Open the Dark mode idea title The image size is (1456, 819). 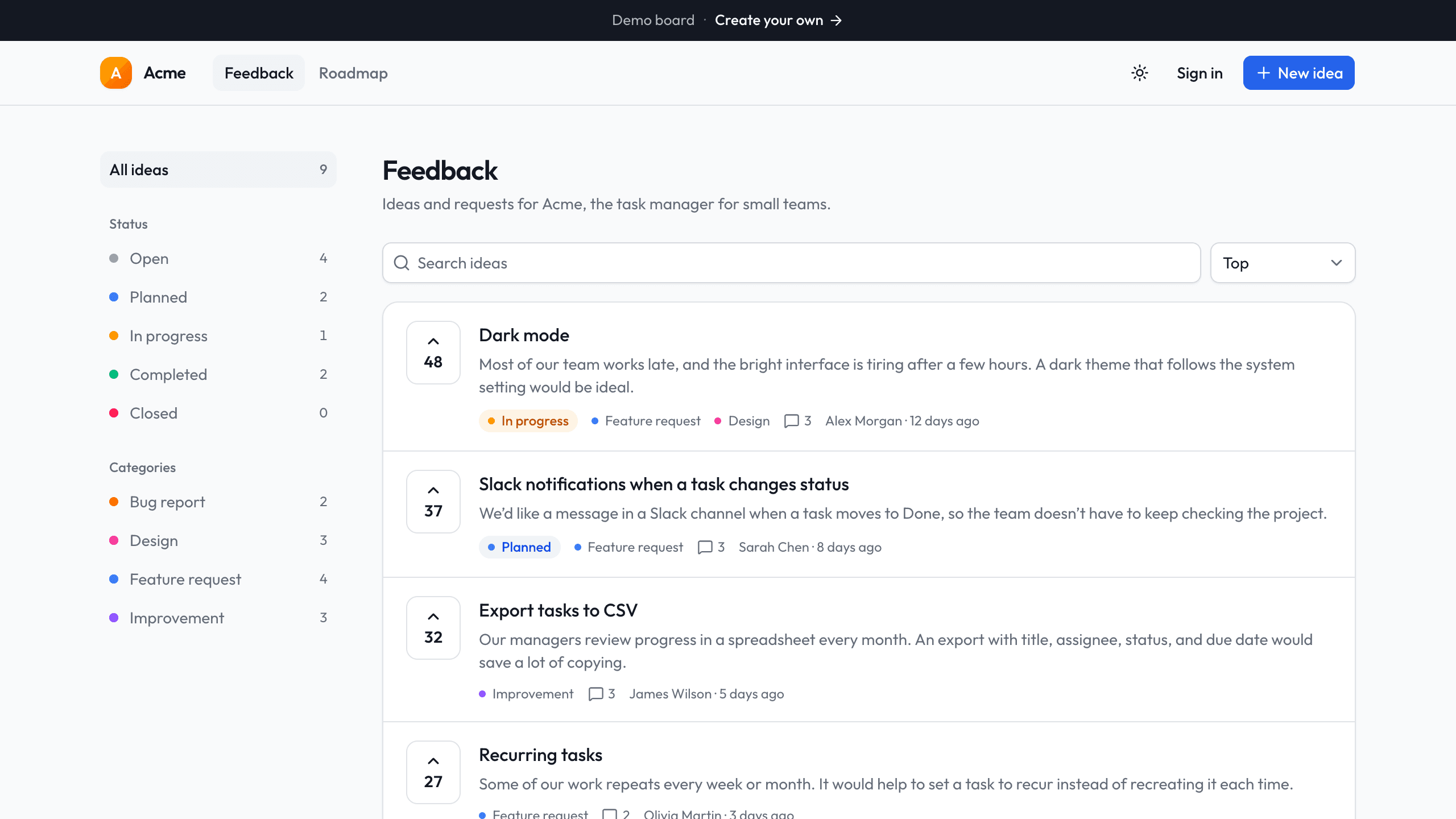click(x=524, y=335)
